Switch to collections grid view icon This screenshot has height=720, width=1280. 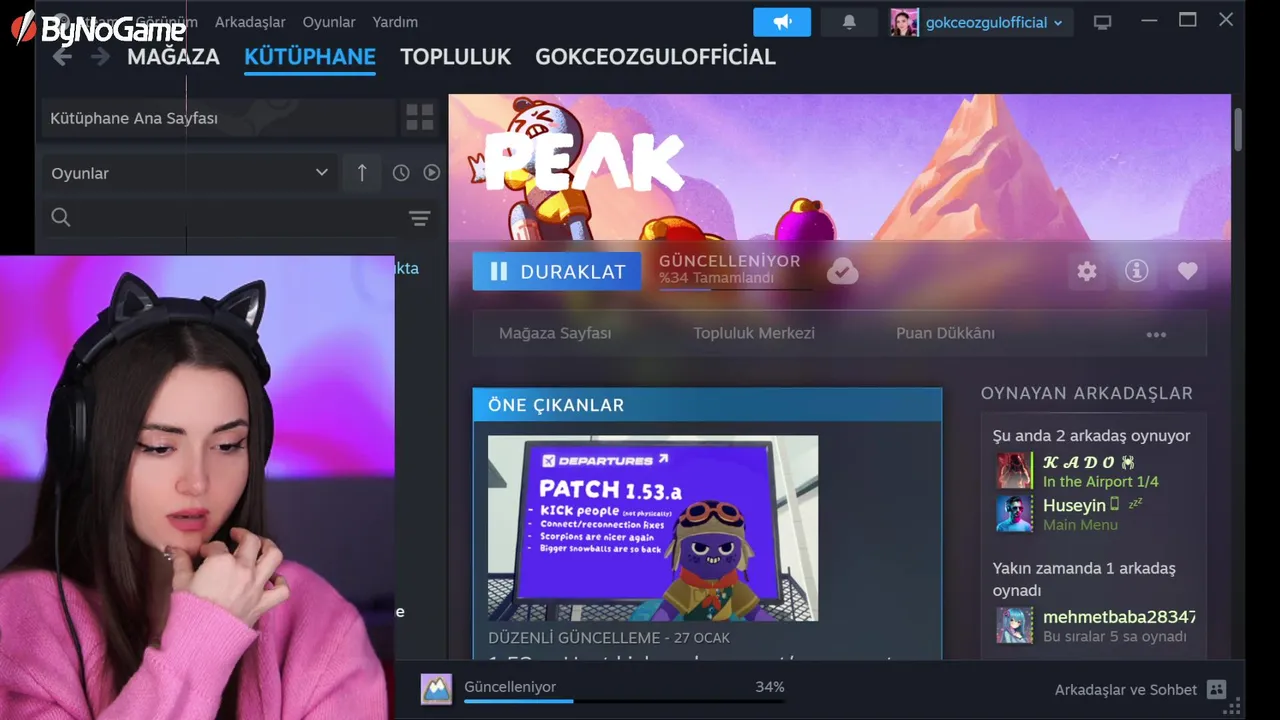tap(420, 118)
